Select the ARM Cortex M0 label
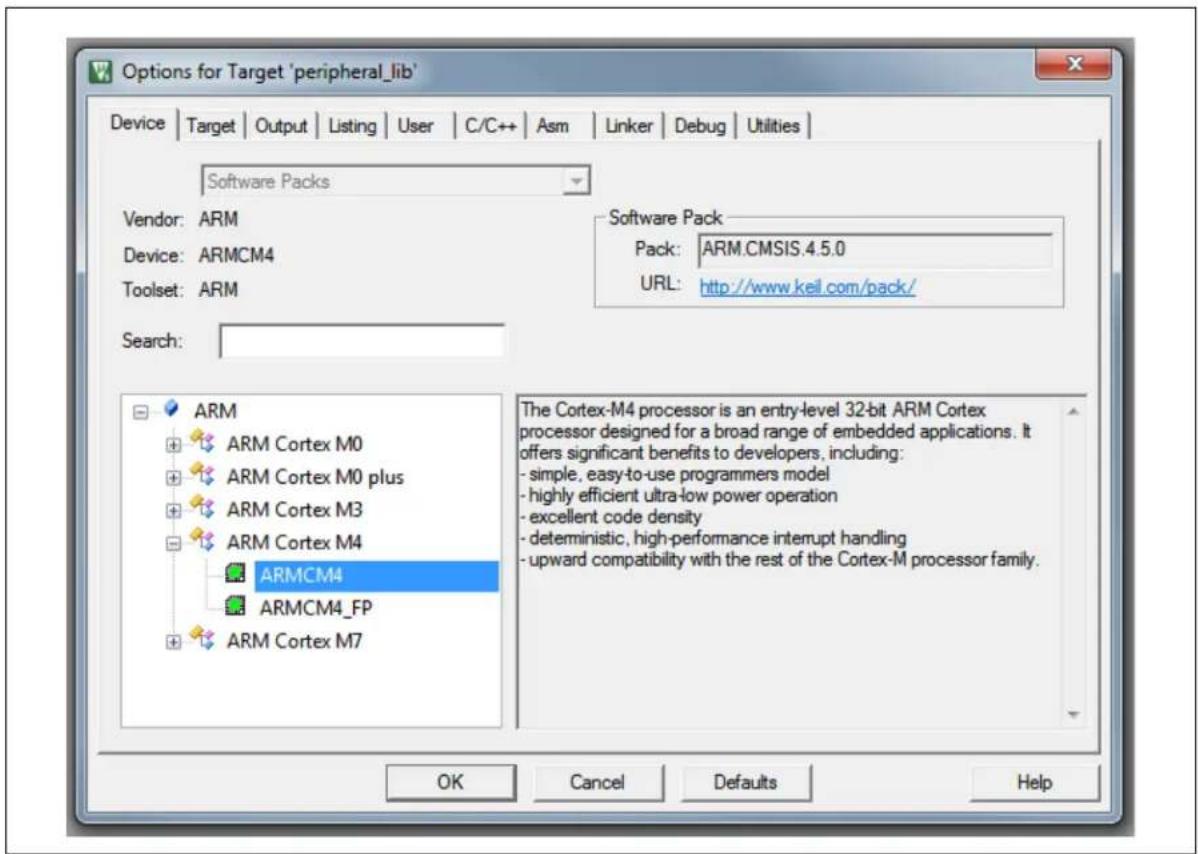1198x854 pixels. click(294, 444)
